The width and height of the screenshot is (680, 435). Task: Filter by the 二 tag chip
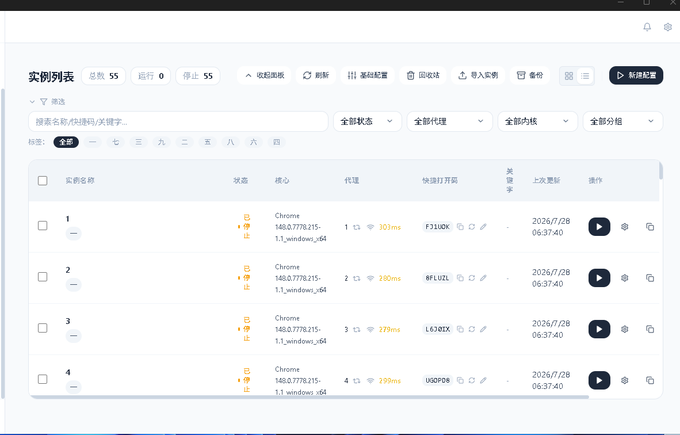coord(184,142)
